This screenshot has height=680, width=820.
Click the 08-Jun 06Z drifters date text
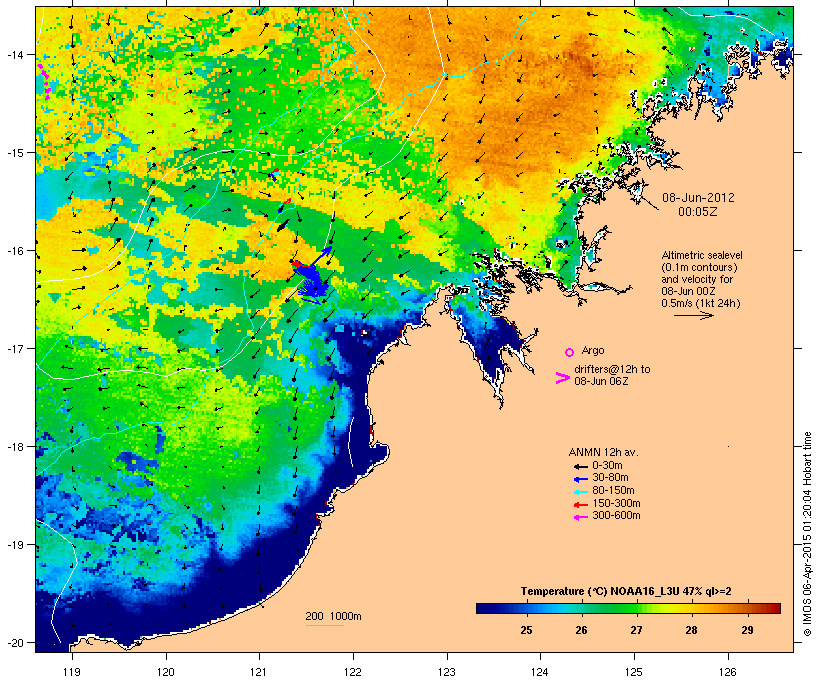[601, 381]
